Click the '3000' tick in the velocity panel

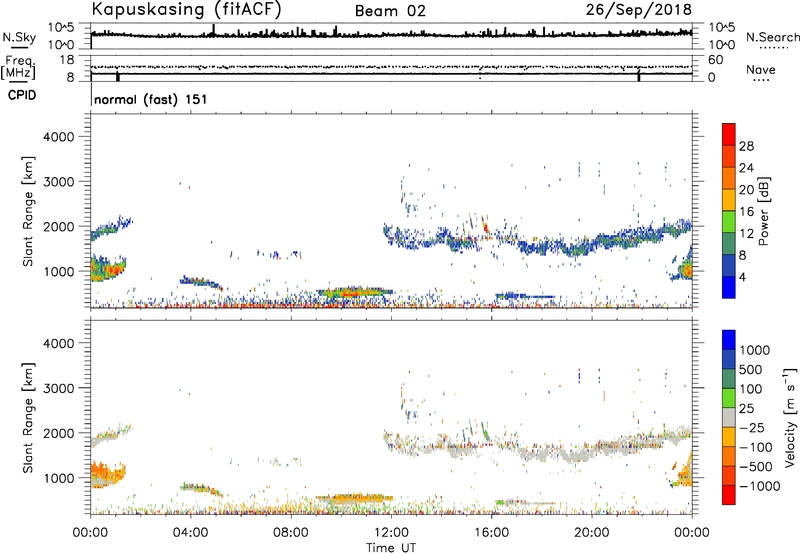[x=59, y=388]
